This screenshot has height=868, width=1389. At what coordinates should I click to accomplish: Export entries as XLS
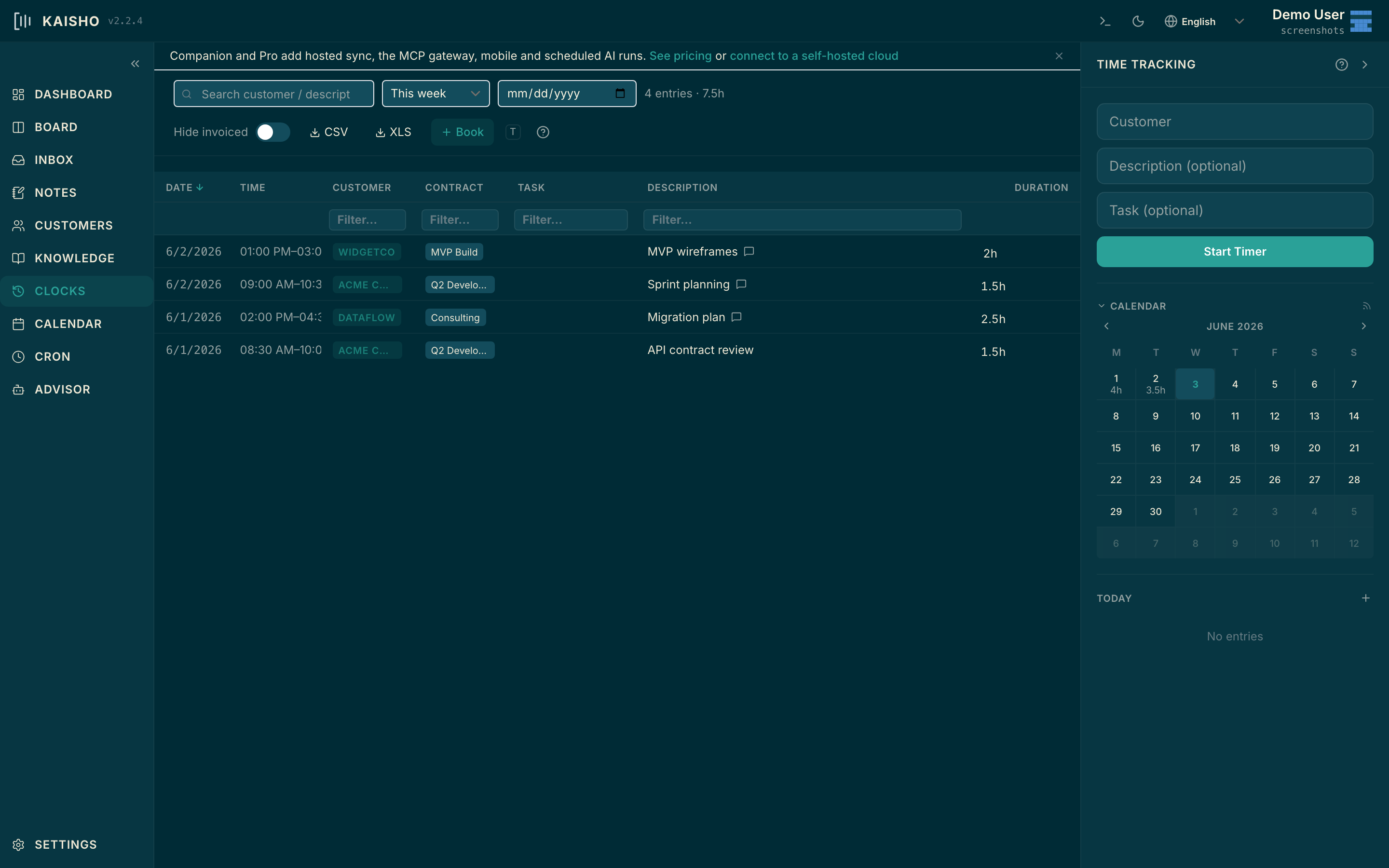[x=393, y=132]
